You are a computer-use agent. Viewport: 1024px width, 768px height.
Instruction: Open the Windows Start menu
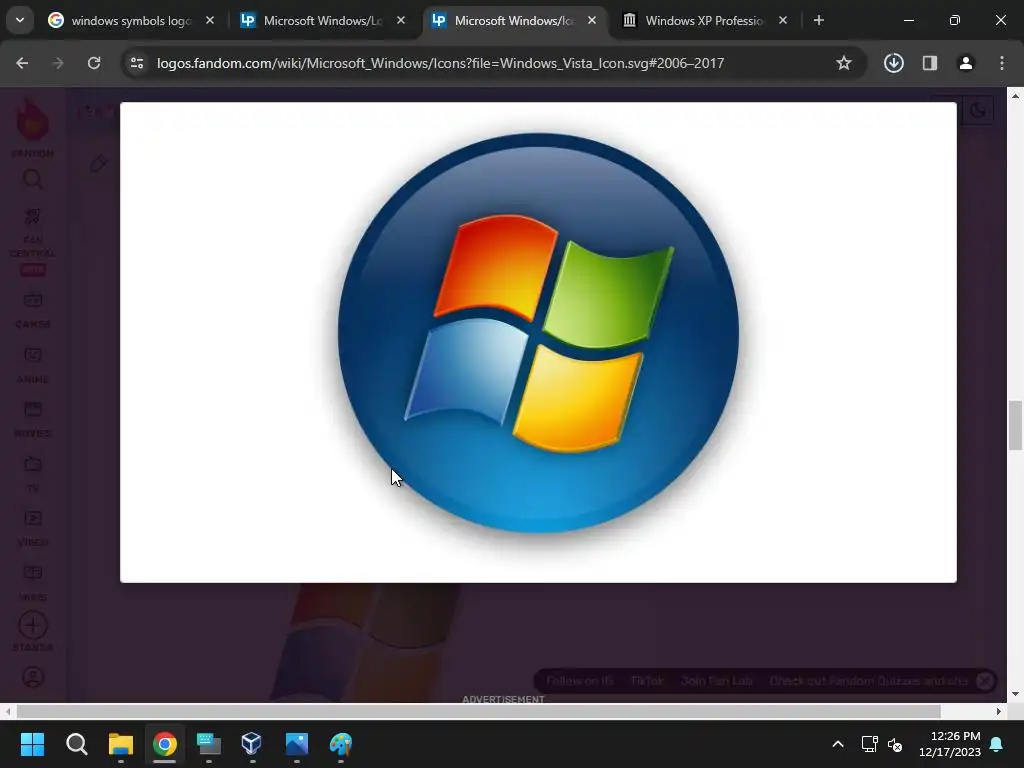(32, 744)
